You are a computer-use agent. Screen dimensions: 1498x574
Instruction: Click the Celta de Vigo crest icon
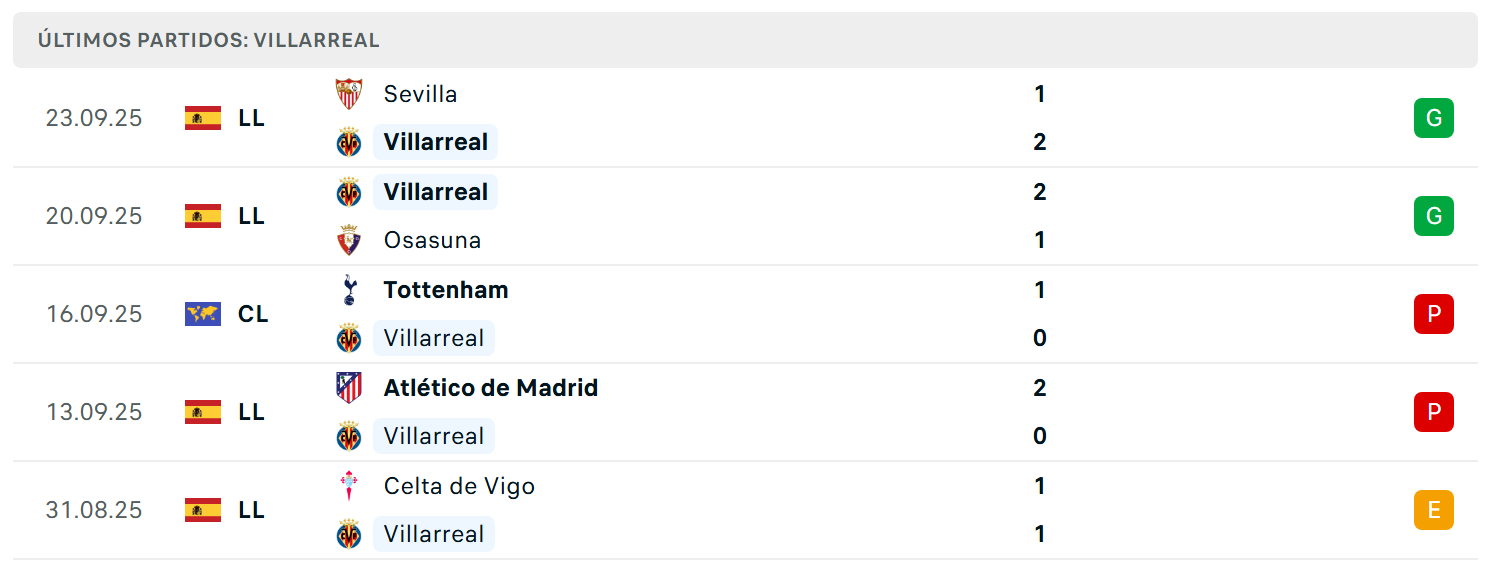click(349, 486)
